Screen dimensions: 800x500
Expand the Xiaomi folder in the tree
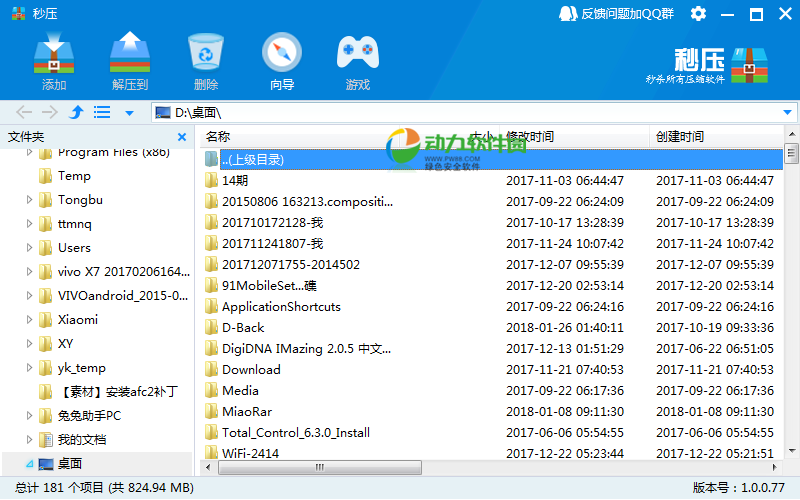click(31, 320)
